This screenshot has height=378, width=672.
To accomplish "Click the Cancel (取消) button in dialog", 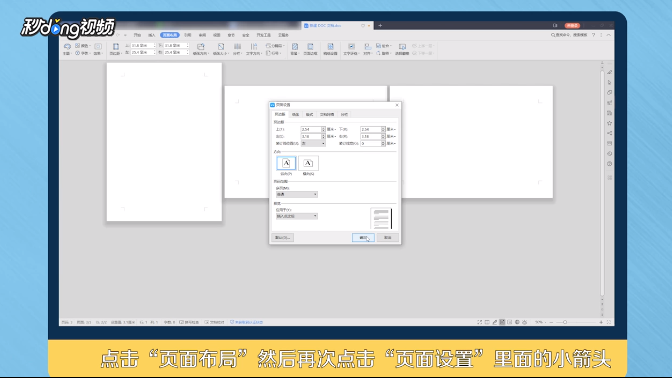I will tap(387, 237).
